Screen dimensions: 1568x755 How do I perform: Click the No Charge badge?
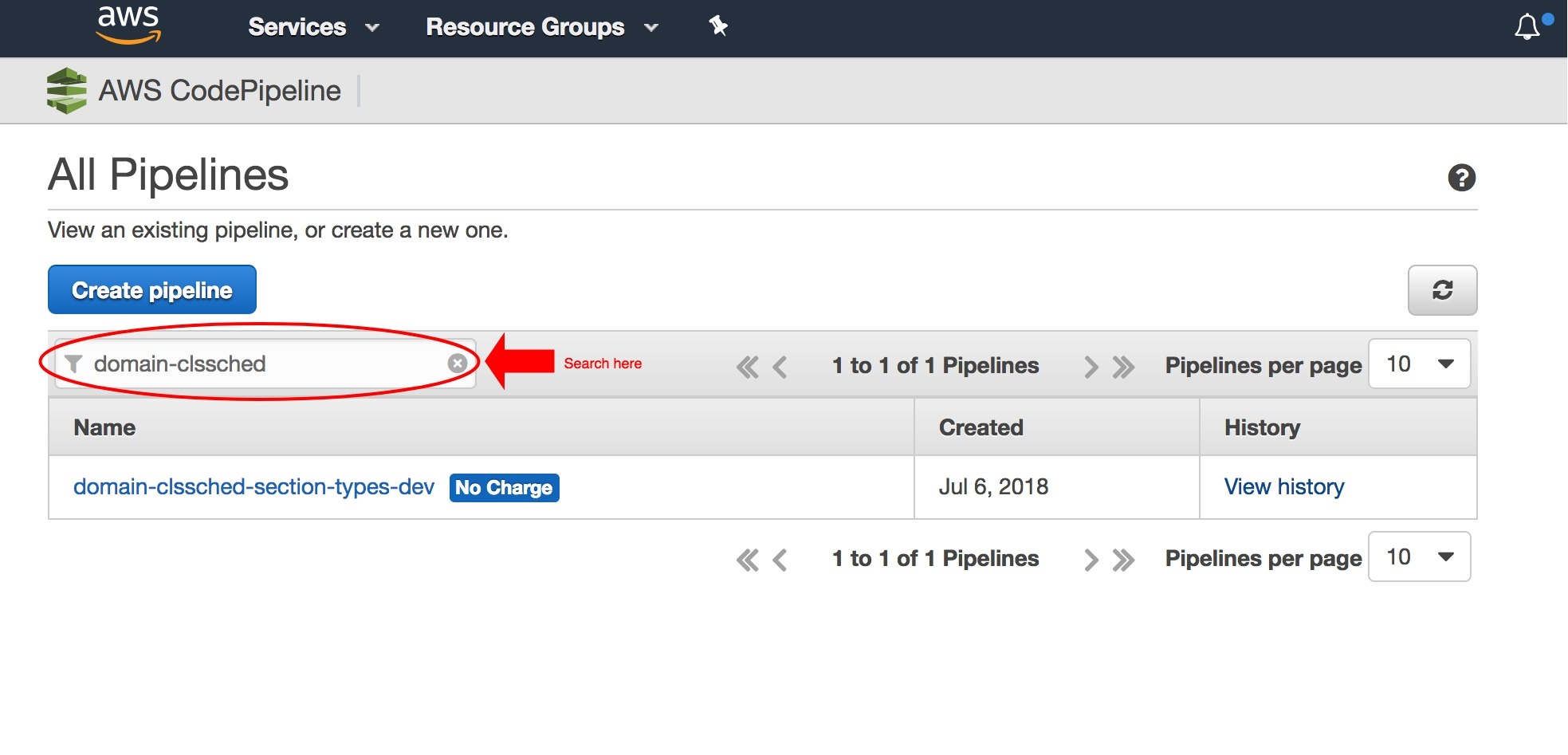[504, 487]
